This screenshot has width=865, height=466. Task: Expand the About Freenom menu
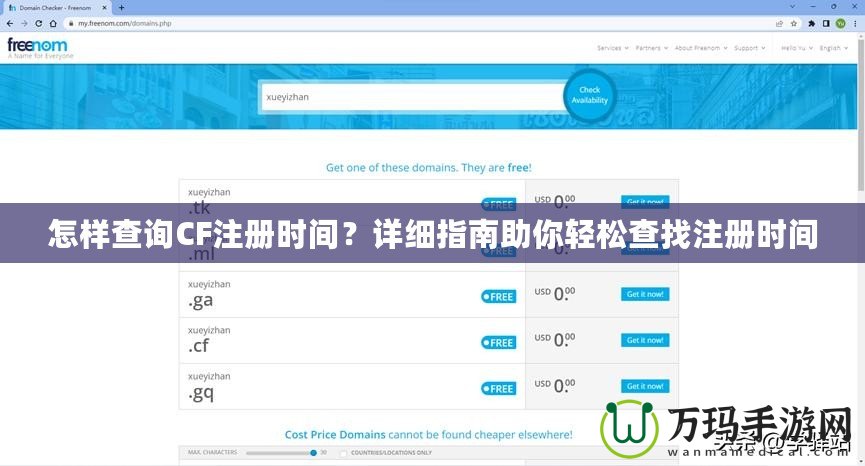[x=701, y=48]
